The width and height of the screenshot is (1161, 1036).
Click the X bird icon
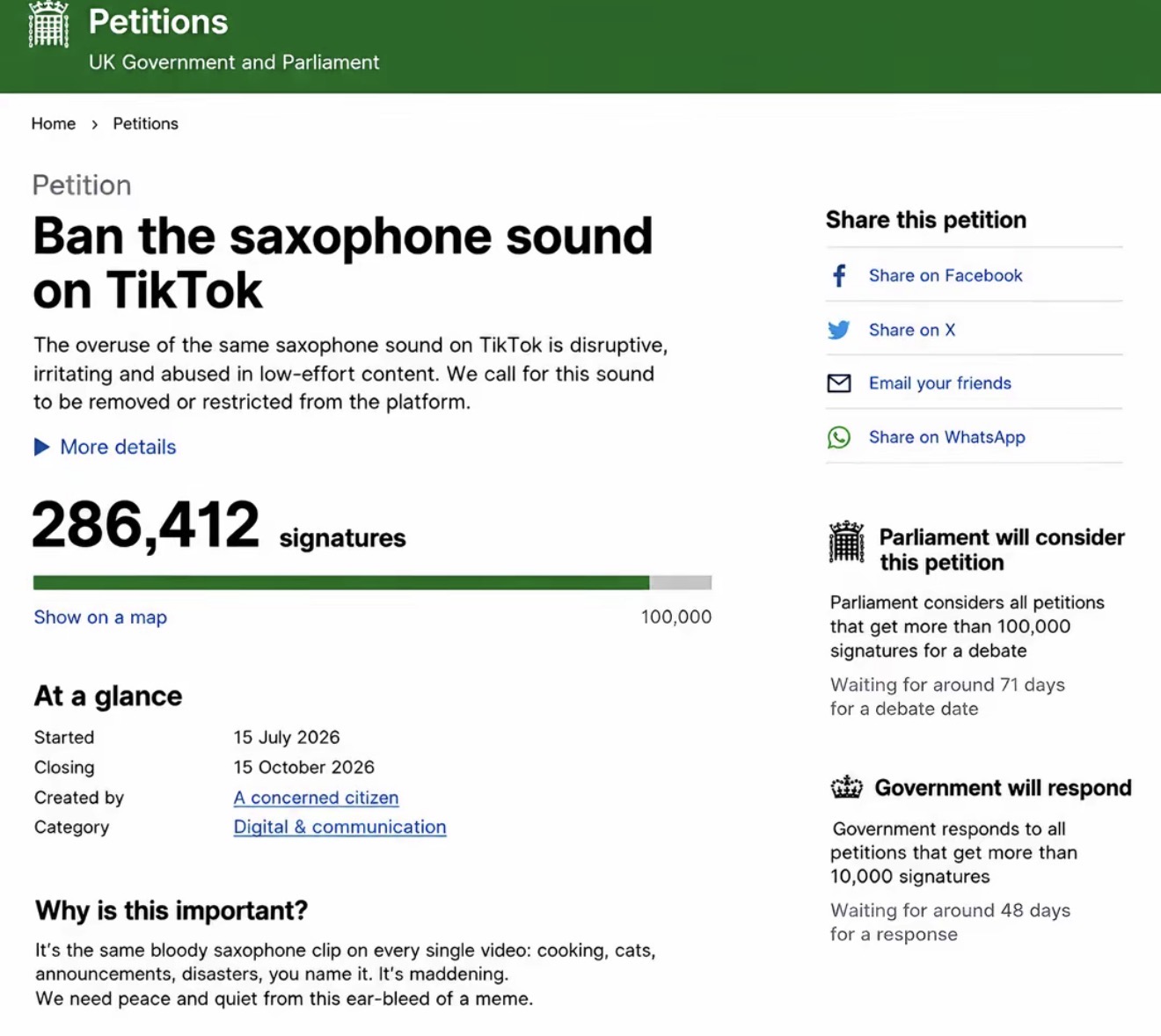click(839, 330)
